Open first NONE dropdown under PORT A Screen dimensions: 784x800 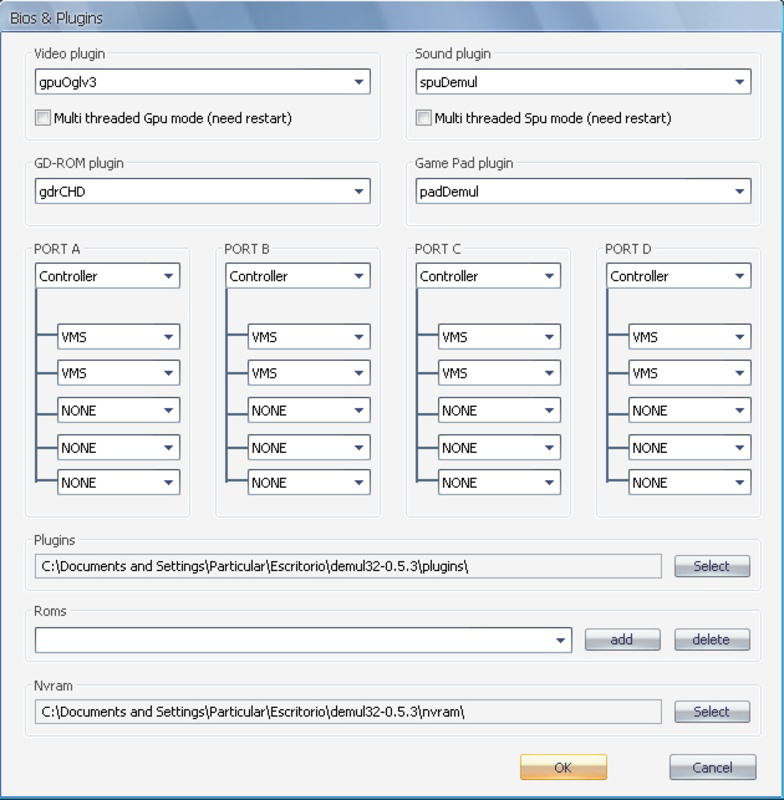tap(118, 410)
